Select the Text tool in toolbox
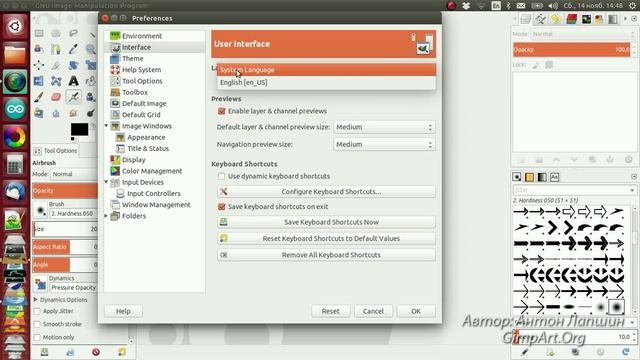This screenshot has height=360, width=640. point(73,81)
